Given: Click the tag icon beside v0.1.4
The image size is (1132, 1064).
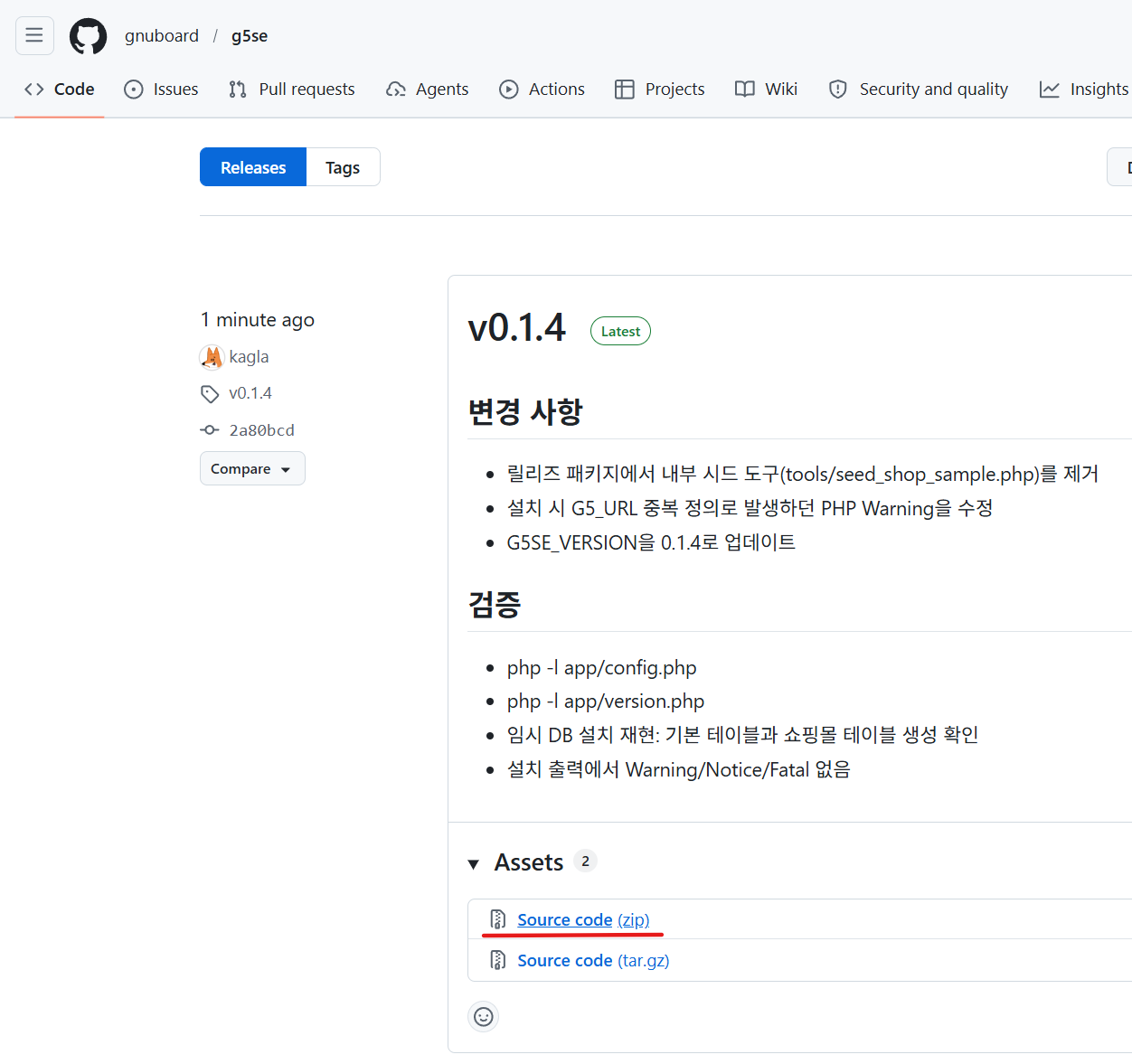Looking at the screenshot, I should coord(210,394).
